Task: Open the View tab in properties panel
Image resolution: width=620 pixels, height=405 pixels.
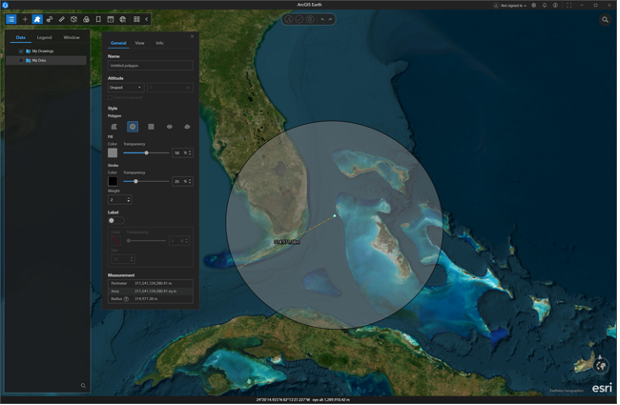Action: click(140, 43)
